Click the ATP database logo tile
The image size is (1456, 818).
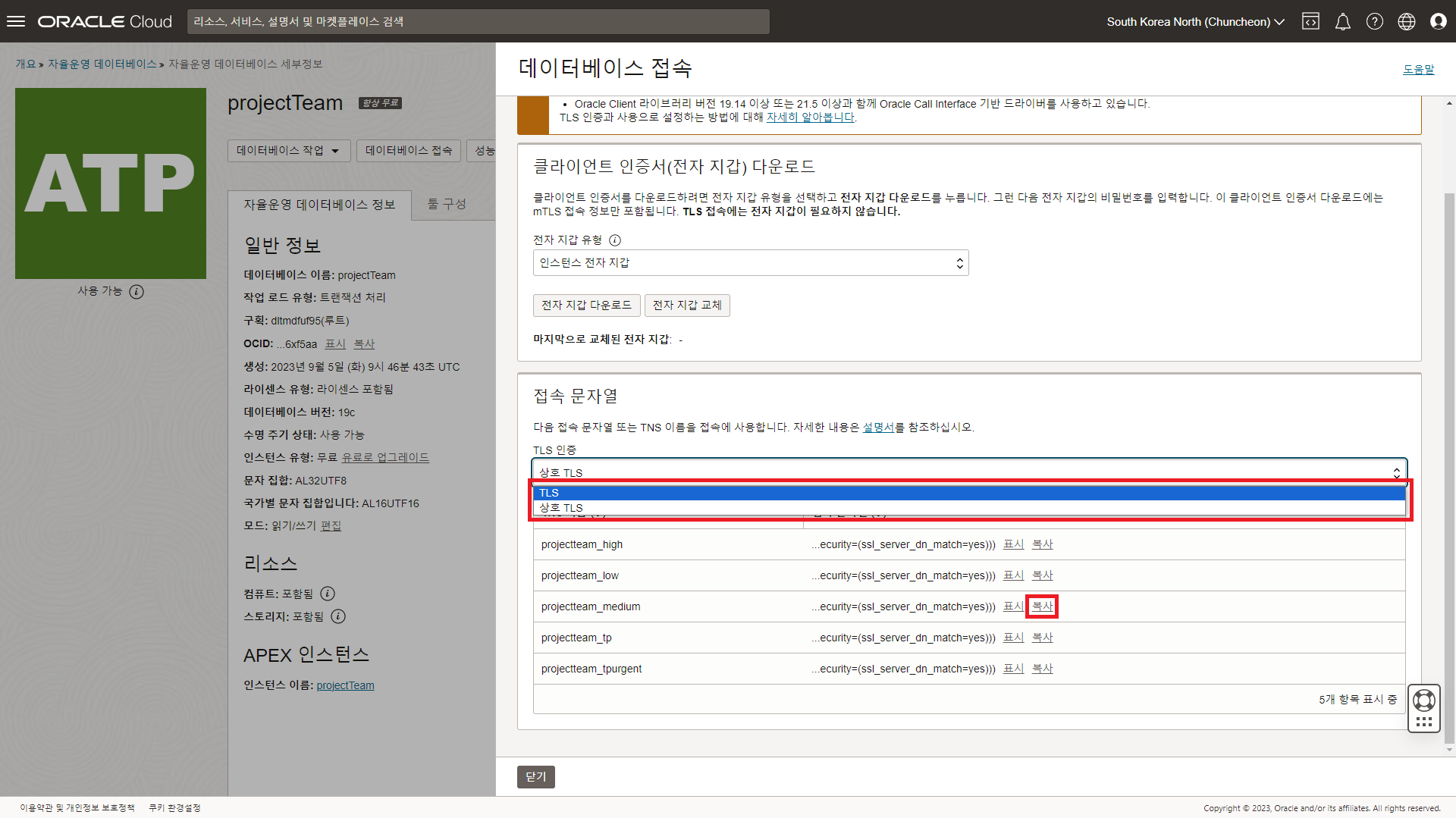[x=111, y=183]
